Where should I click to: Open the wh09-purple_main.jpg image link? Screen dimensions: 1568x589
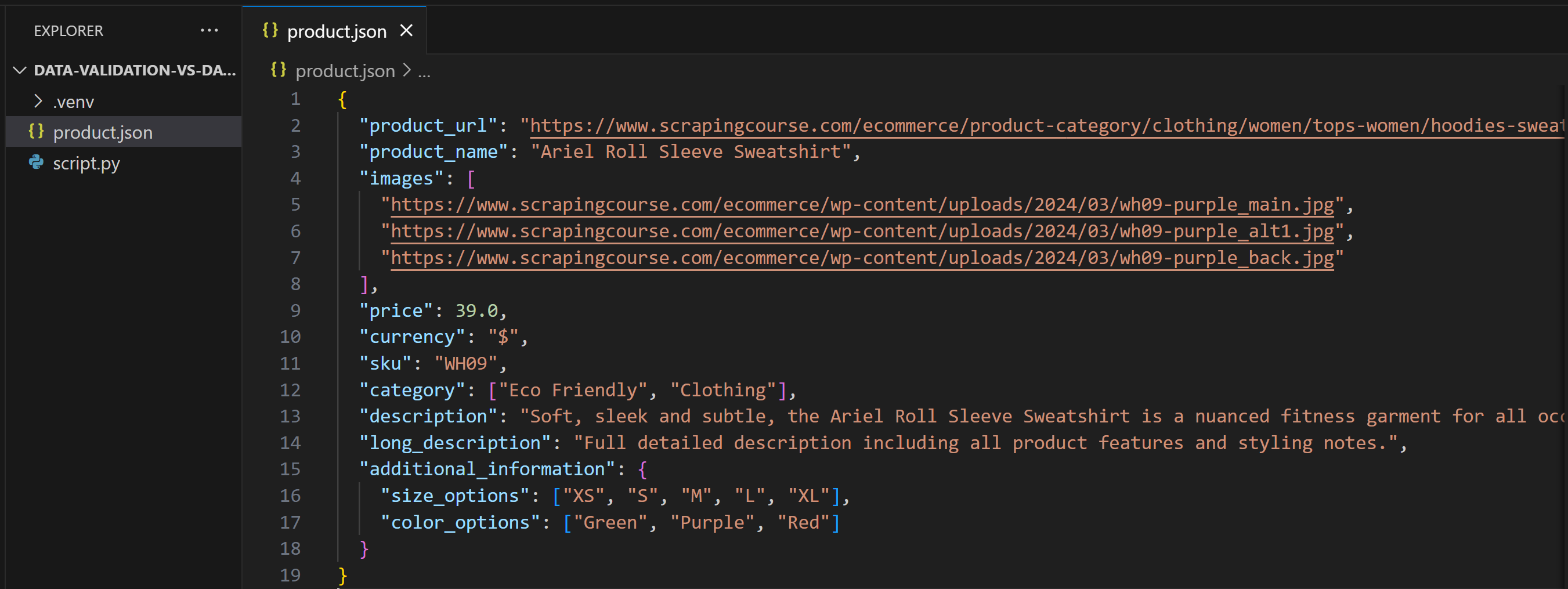click(852, 204)
